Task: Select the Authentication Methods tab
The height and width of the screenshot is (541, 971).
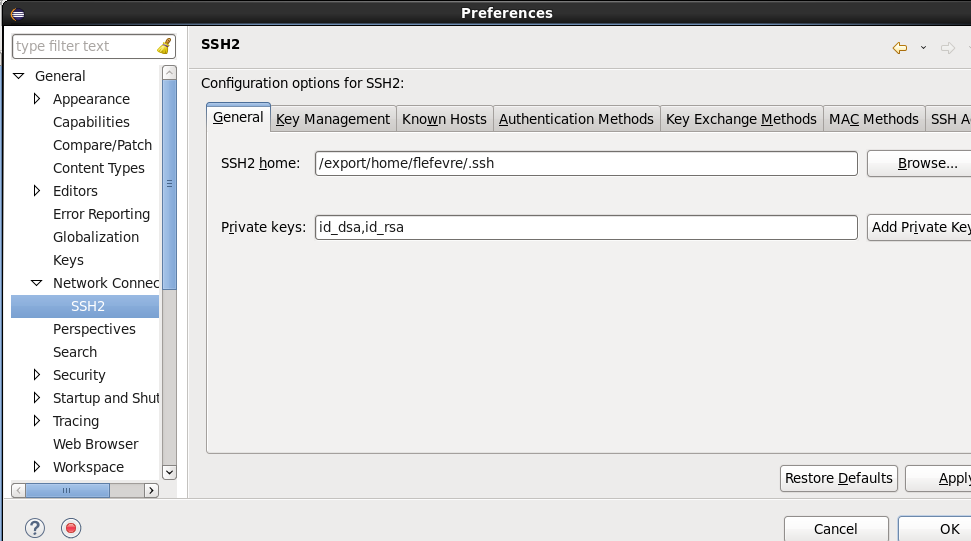Action: click(576, 119)
